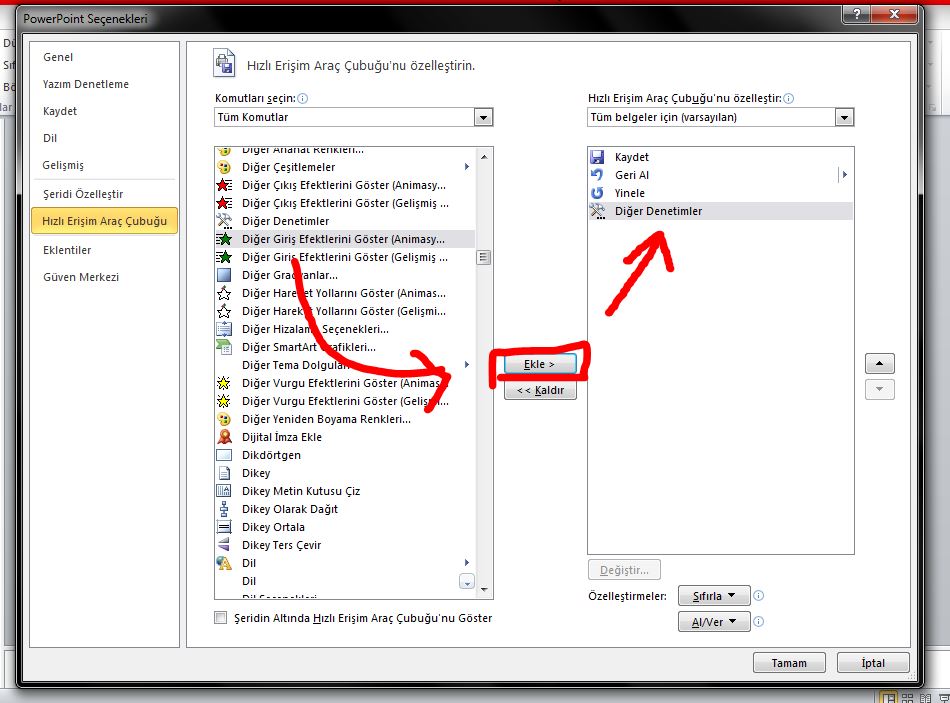
Task: Expand the Diğer Çeşitlemeler submenu arrow
Action: pyautogui.click(x=467, y=167)
